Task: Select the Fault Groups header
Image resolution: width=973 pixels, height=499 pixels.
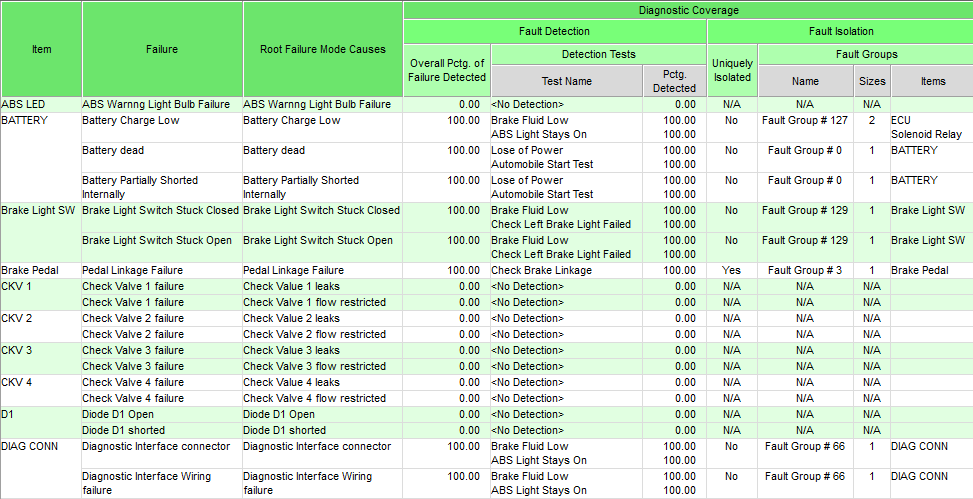Action: pos(865,54)
